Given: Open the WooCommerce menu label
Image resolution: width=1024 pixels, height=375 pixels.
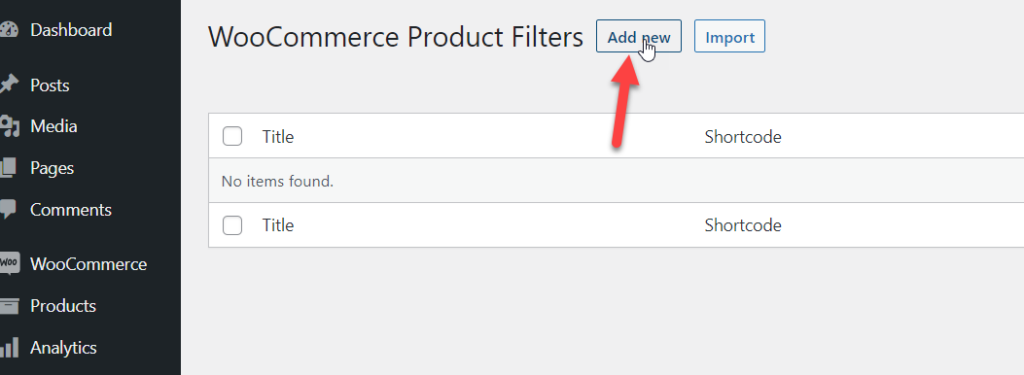Looking at the screenshot, I should pos(88,265).
